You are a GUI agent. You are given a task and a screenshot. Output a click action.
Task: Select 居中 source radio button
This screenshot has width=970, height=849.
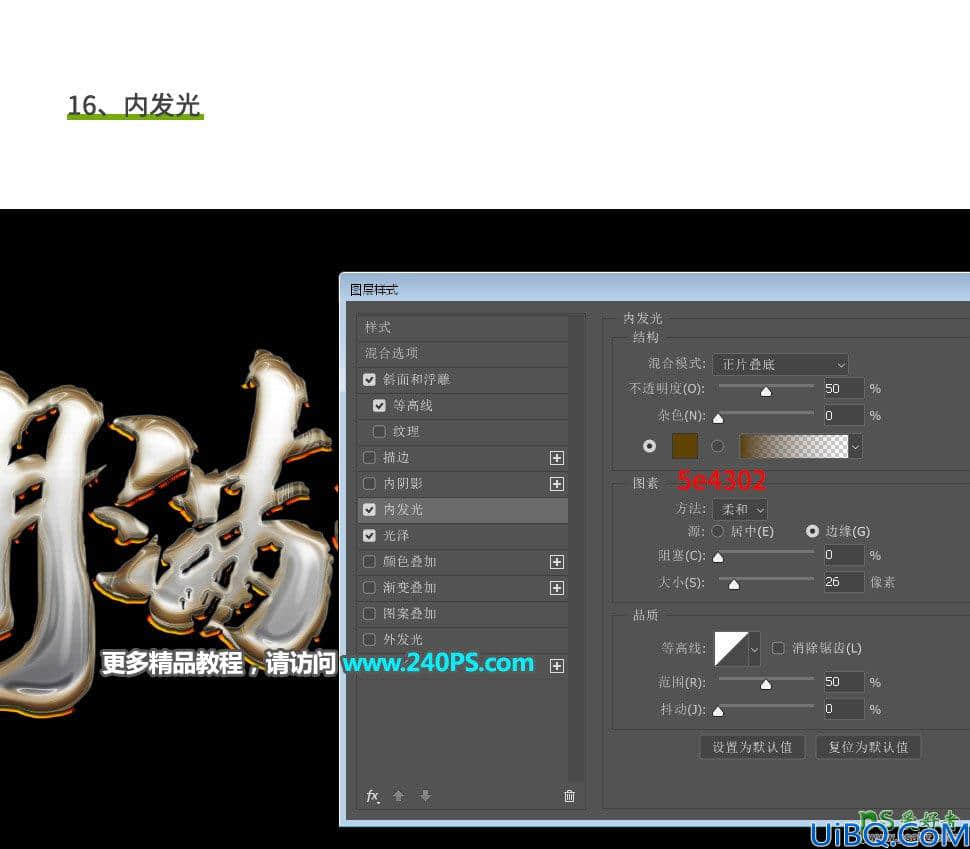coord(718,531)
